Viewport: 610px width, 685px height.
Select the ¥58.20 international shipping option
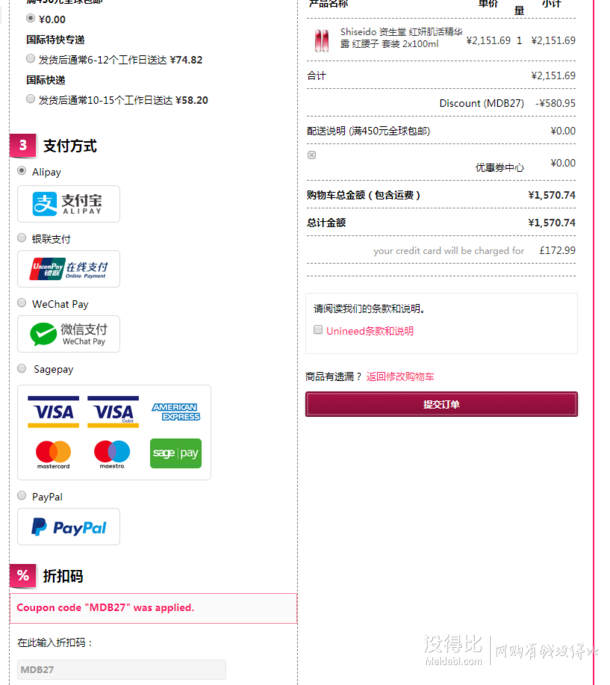click(x=30, y=99)
